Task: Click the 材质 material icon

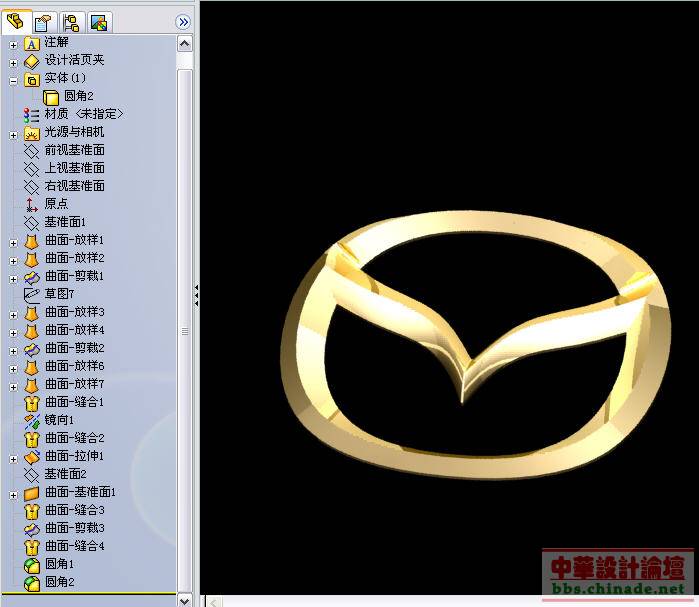Action: (x=32, y=115)
